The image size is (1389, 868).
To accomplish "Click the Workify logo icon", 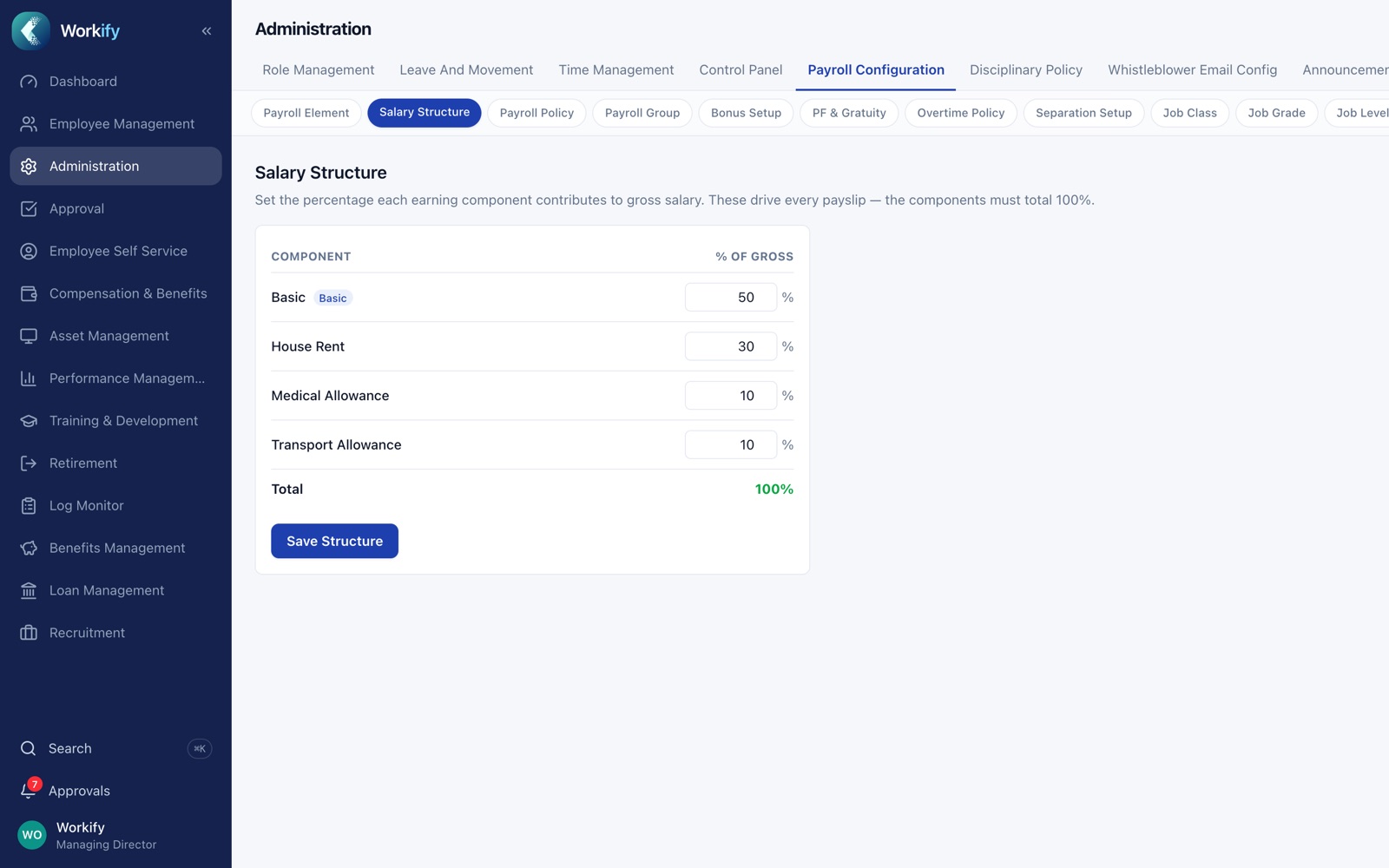I will point(31,30).
